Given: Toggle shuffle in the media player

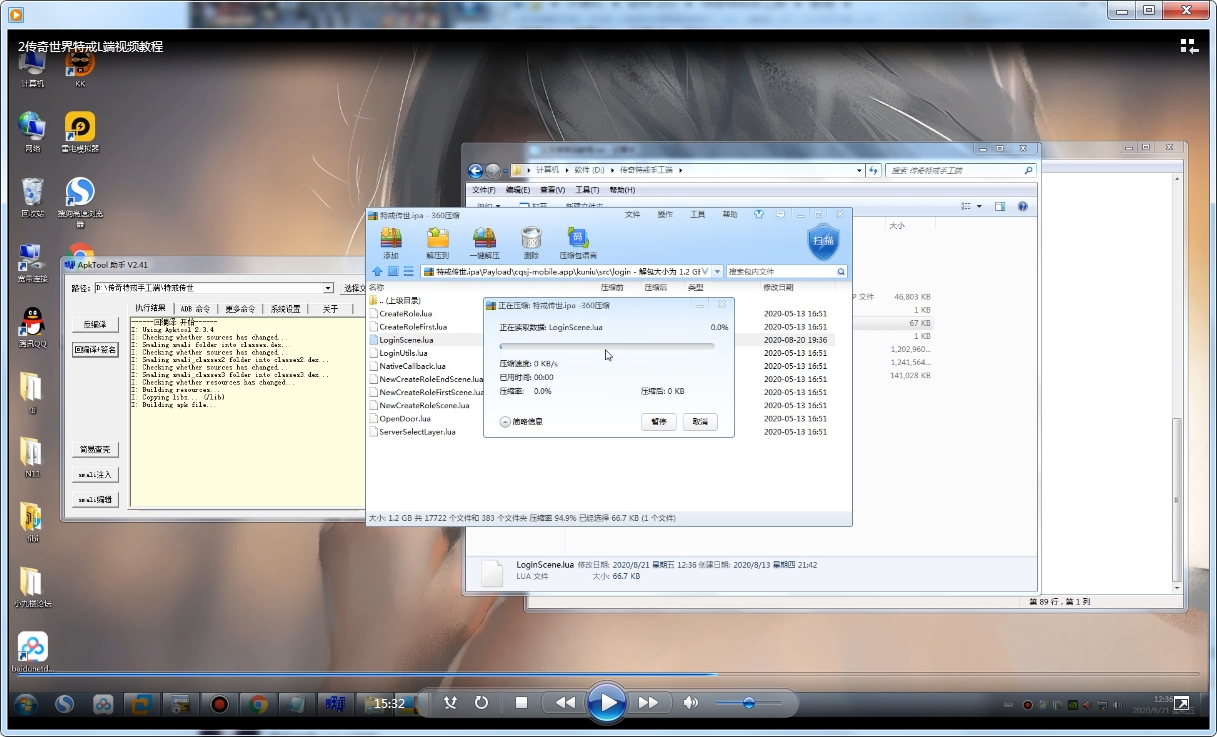Looking at the screenshot, I should tap(452, 703).
